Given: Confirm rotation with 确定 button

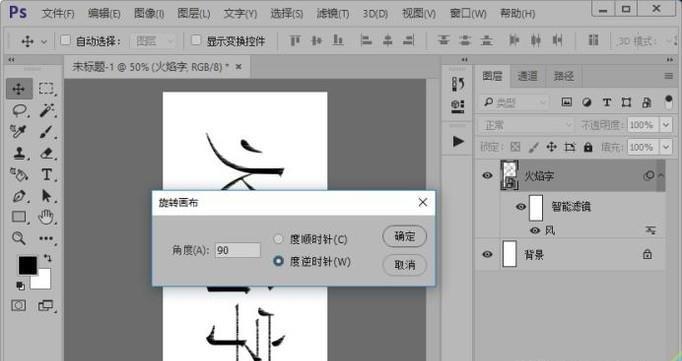Looking at the screenshot, I should [405, 236].
